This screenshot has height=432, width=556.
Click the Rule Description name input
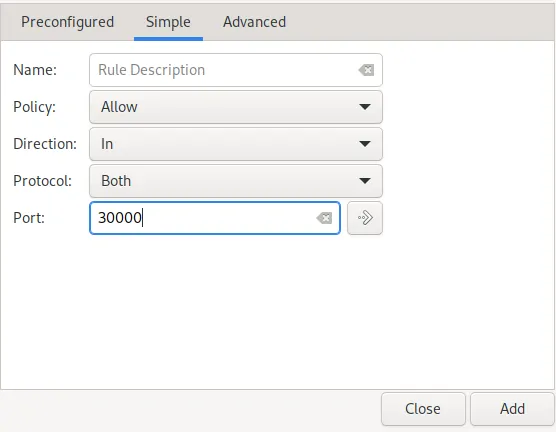pos(236,70)
